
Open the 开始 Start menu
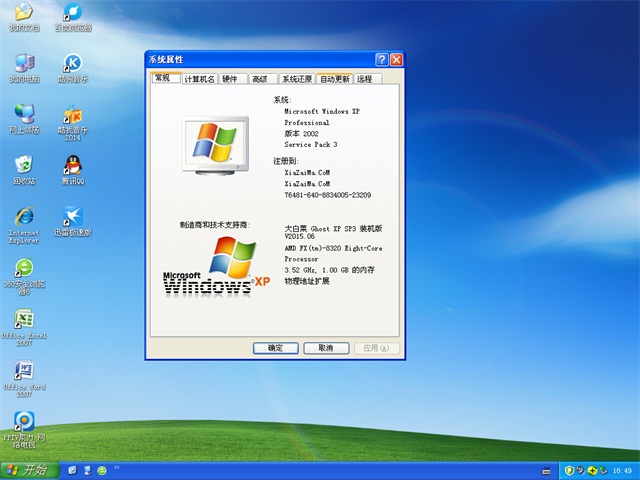click(x=28, y=470)
